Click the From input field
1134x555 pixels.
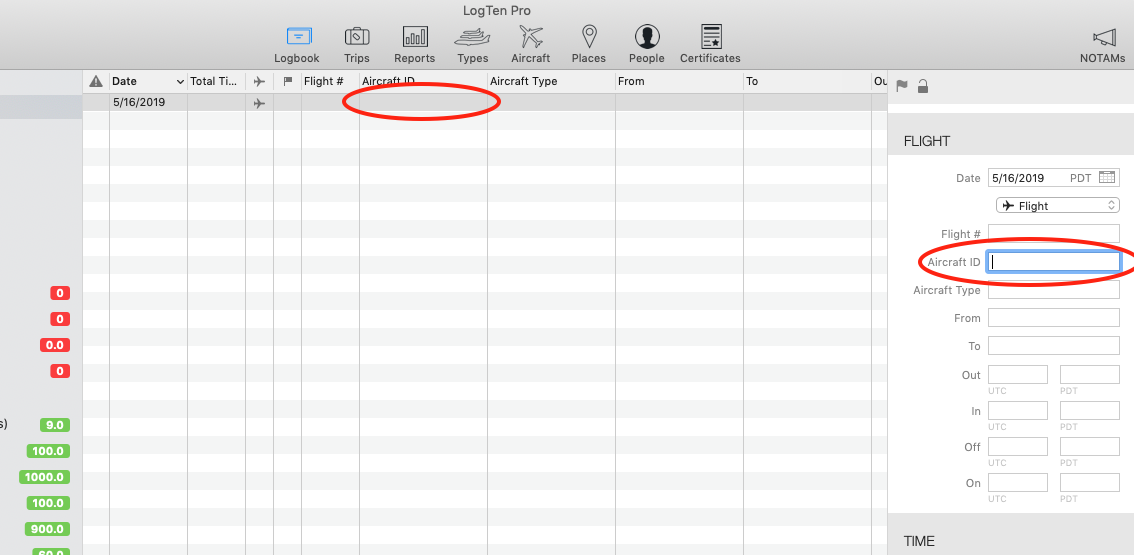click(1054, 318)
